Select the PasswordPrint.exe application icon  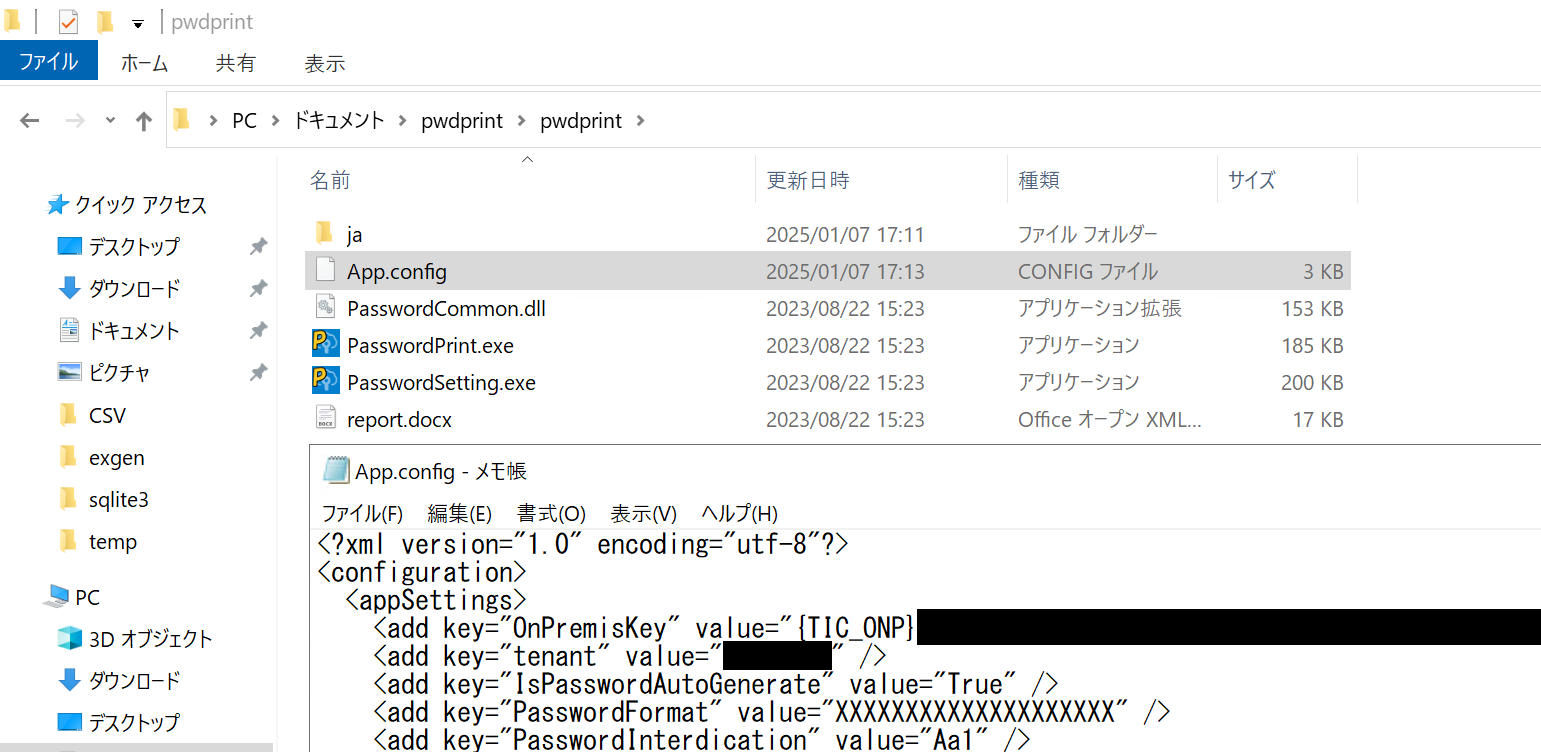325,345
